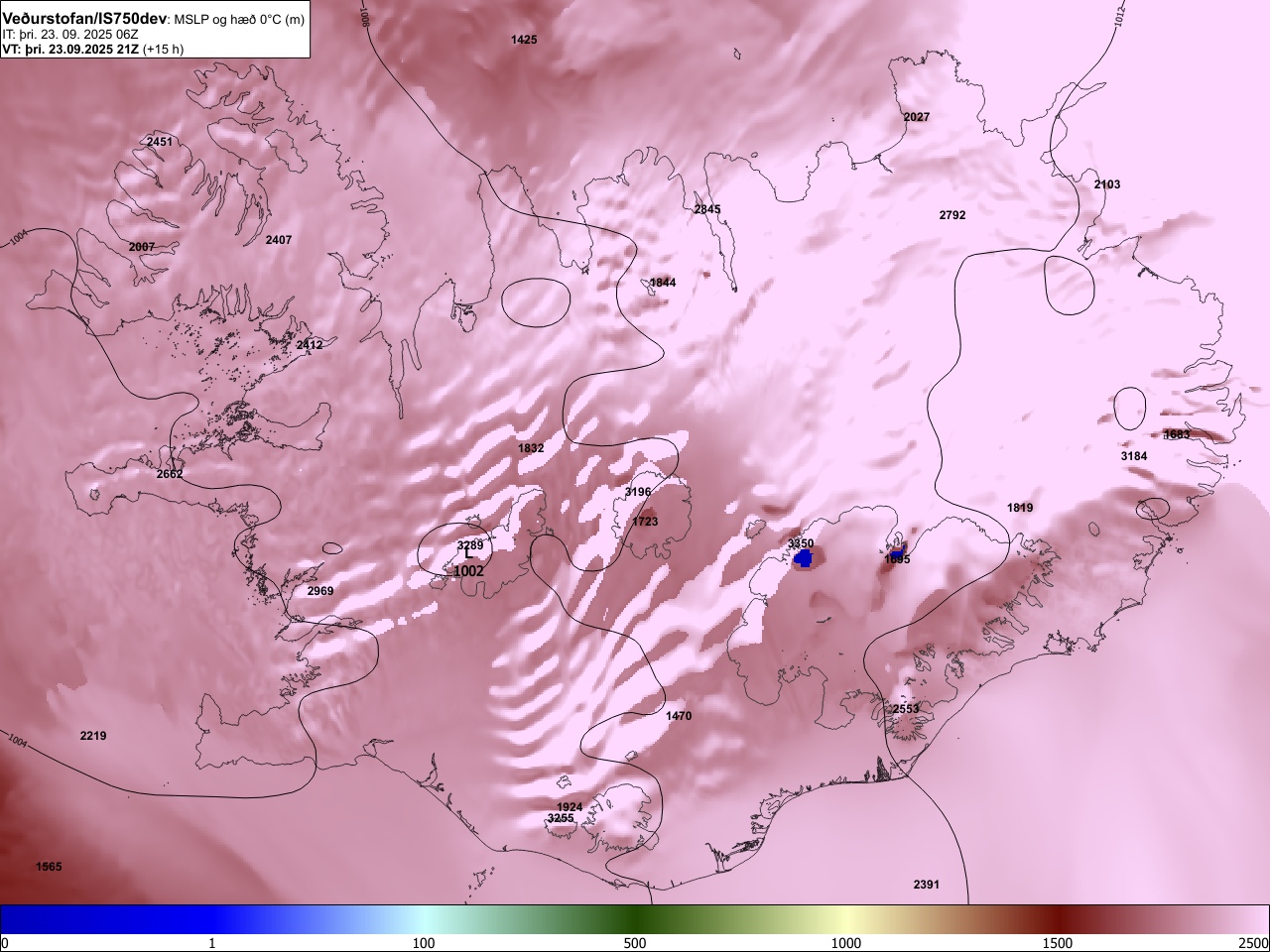Click the '2391' map value
This screenshot has width=1270, height=952.
(926, 885)
